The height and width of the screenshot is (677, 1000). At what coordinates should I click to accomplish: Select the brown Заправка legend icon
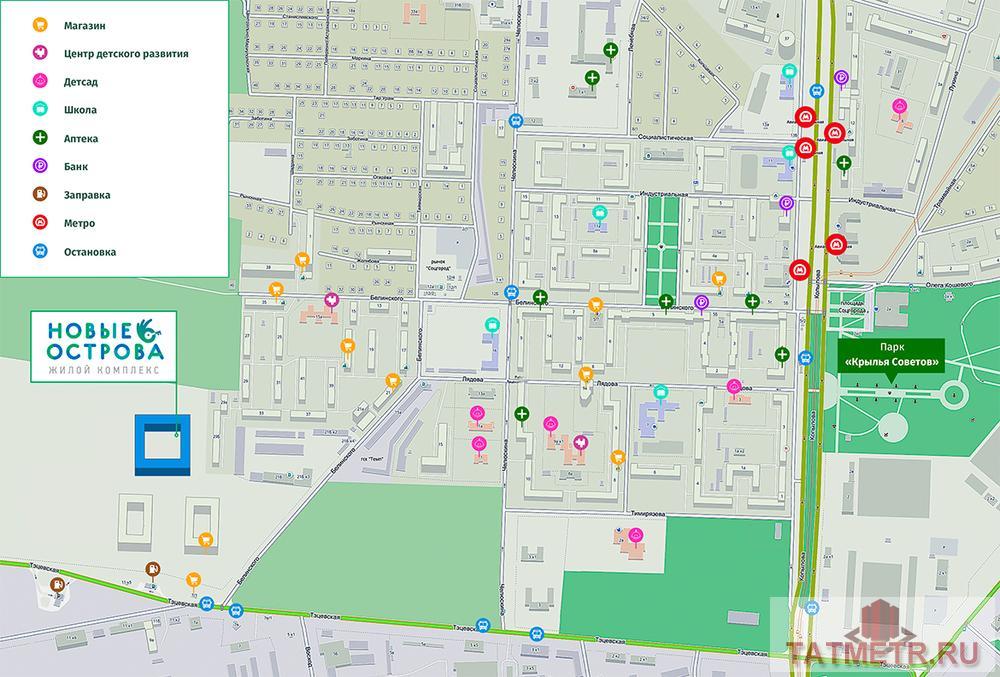(40, 194)
